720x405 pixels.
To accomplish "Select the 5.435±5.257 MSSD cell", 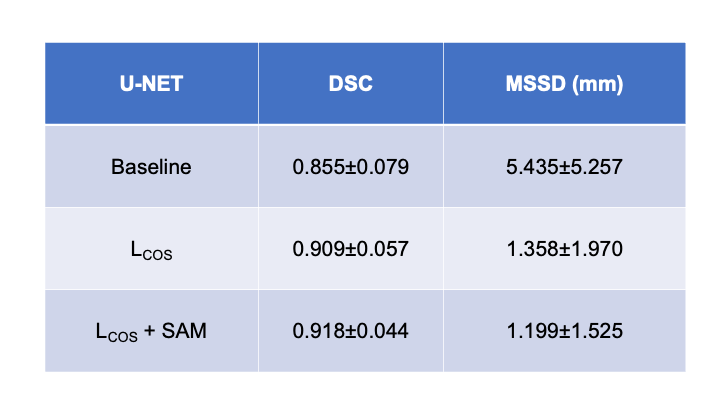I will click(x=565, y=166).
